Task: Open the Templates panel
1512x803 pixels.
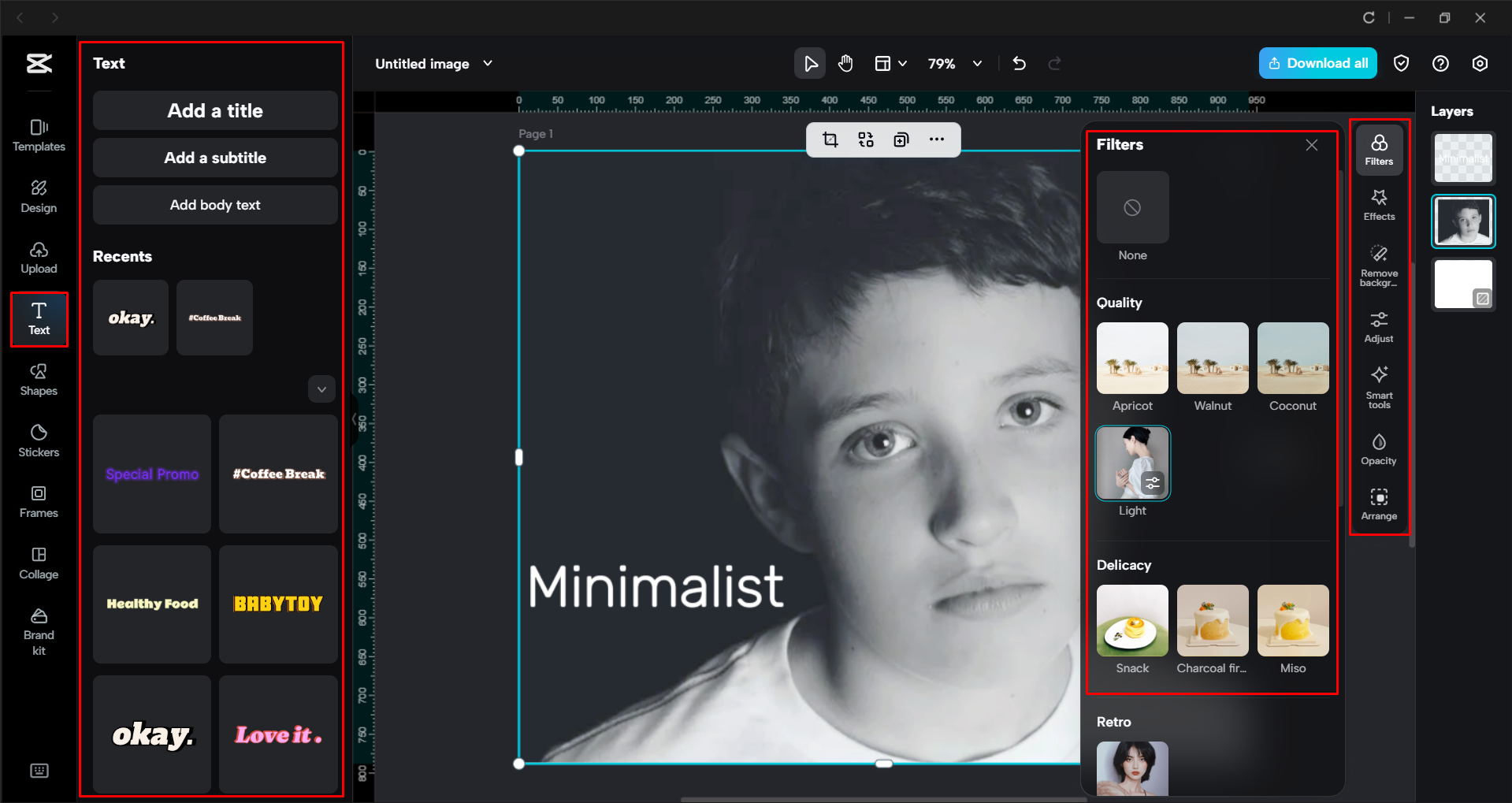Action: (38, 135)
